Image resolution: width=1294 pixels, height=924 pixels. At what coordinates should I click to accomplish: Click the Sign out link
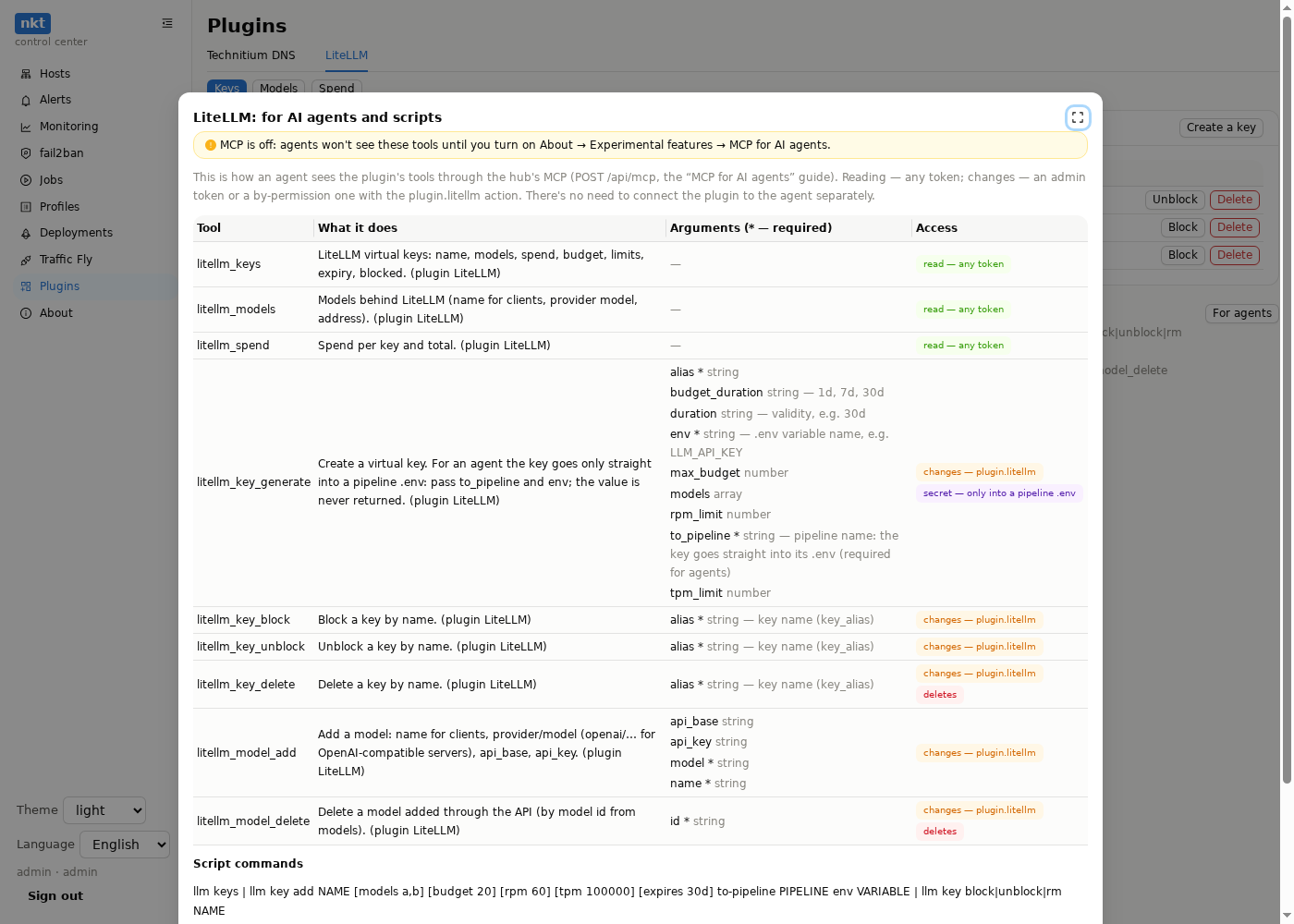click(55, 896)
